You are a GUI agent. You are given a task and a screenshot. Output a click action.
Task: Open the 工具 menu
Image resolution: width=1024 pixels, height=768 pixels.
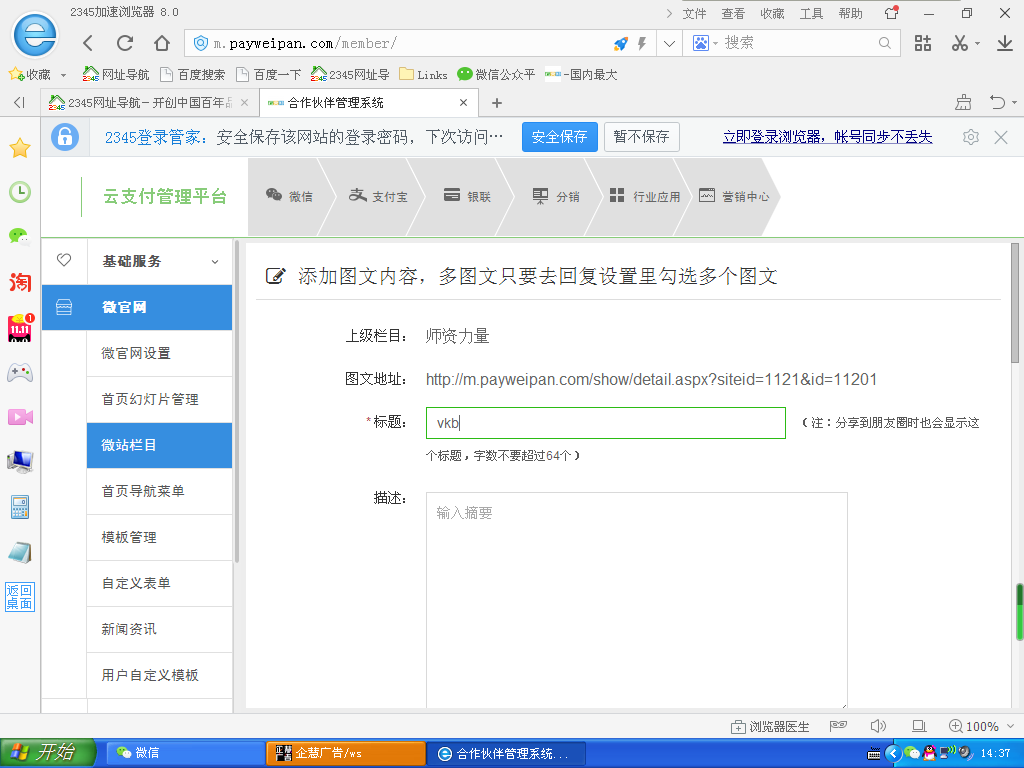click(811, 14)
